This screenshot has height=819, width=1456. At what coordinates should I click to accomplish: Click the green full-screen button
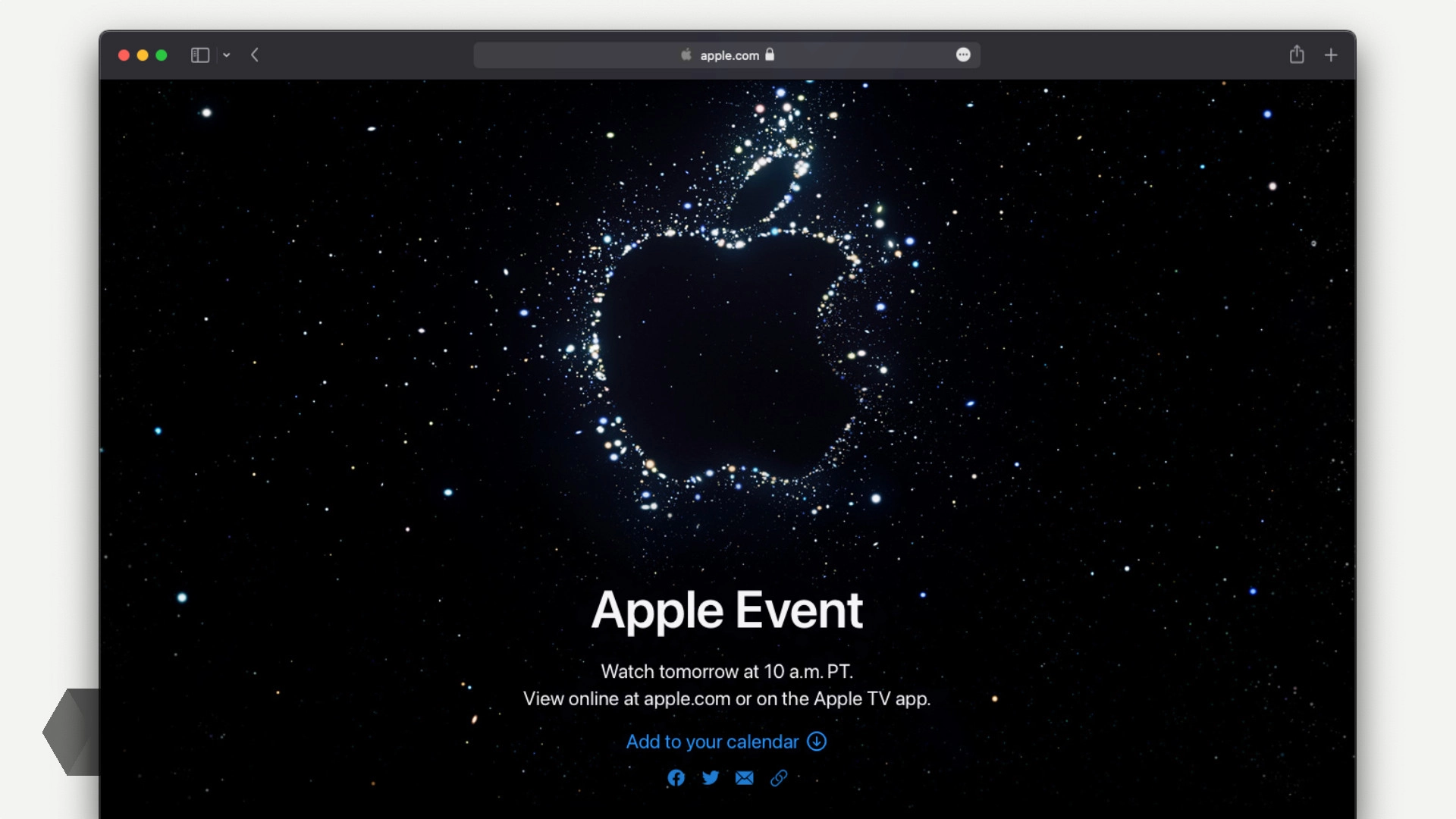pyautogui.click(x=162, y=55)
